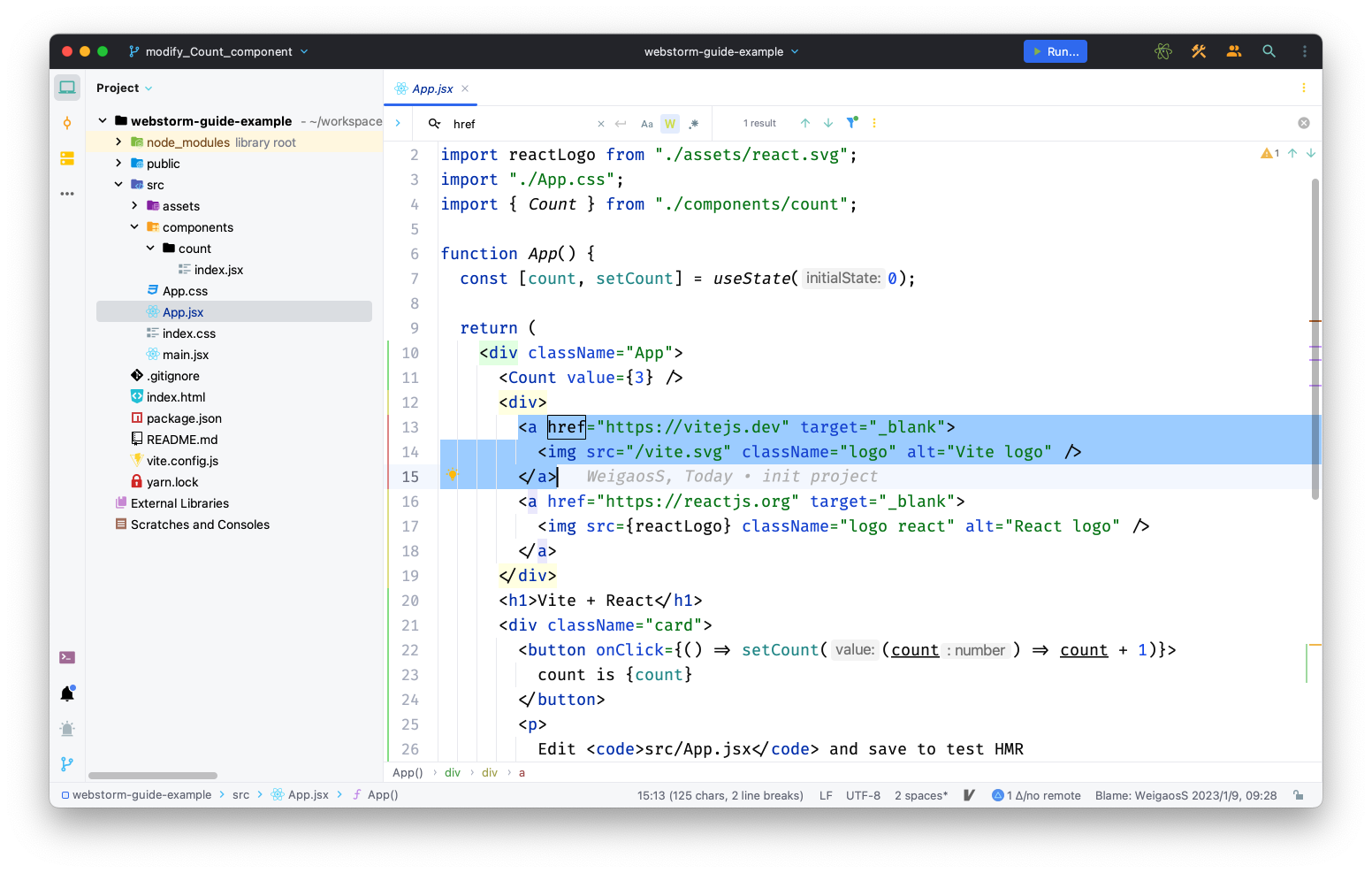Jump to next search occurrence arrow
The height and width of the screenshot is (873, 1372).
pos(828,123)
